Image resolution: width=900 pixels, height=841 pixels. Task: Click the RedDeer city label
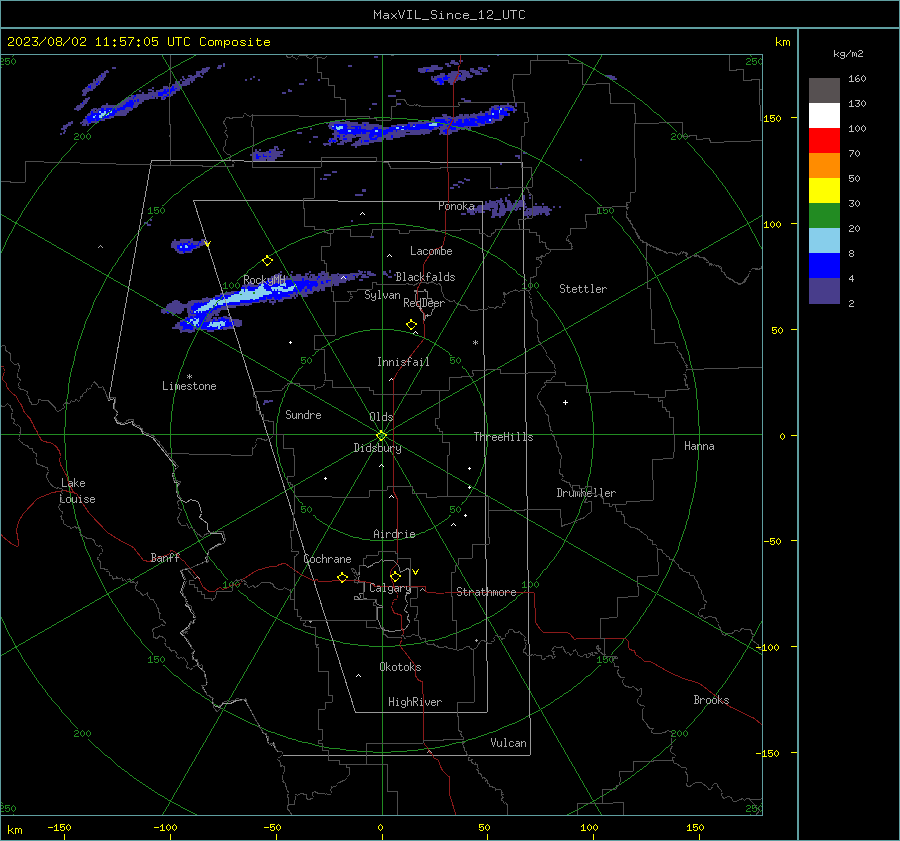424,303
